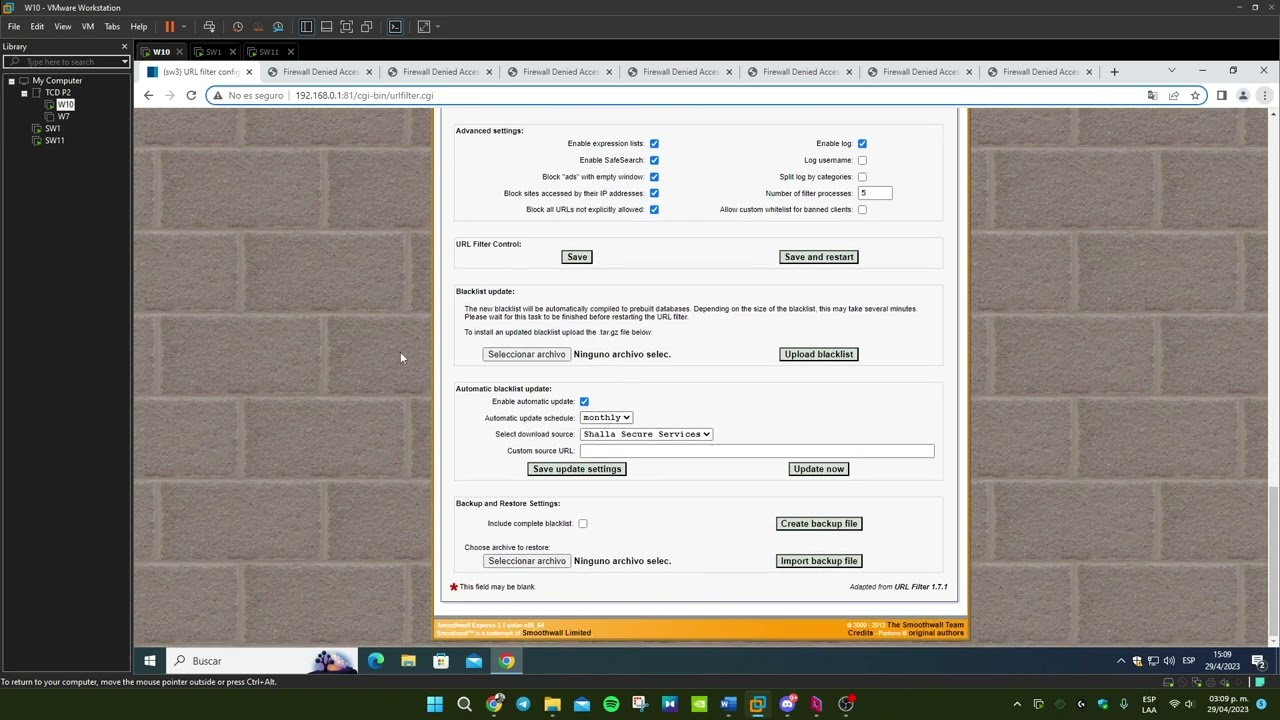Open File Explorer in guest taskbar
Viewport: 1280px width, 720px height.
[x=408, y=661]
